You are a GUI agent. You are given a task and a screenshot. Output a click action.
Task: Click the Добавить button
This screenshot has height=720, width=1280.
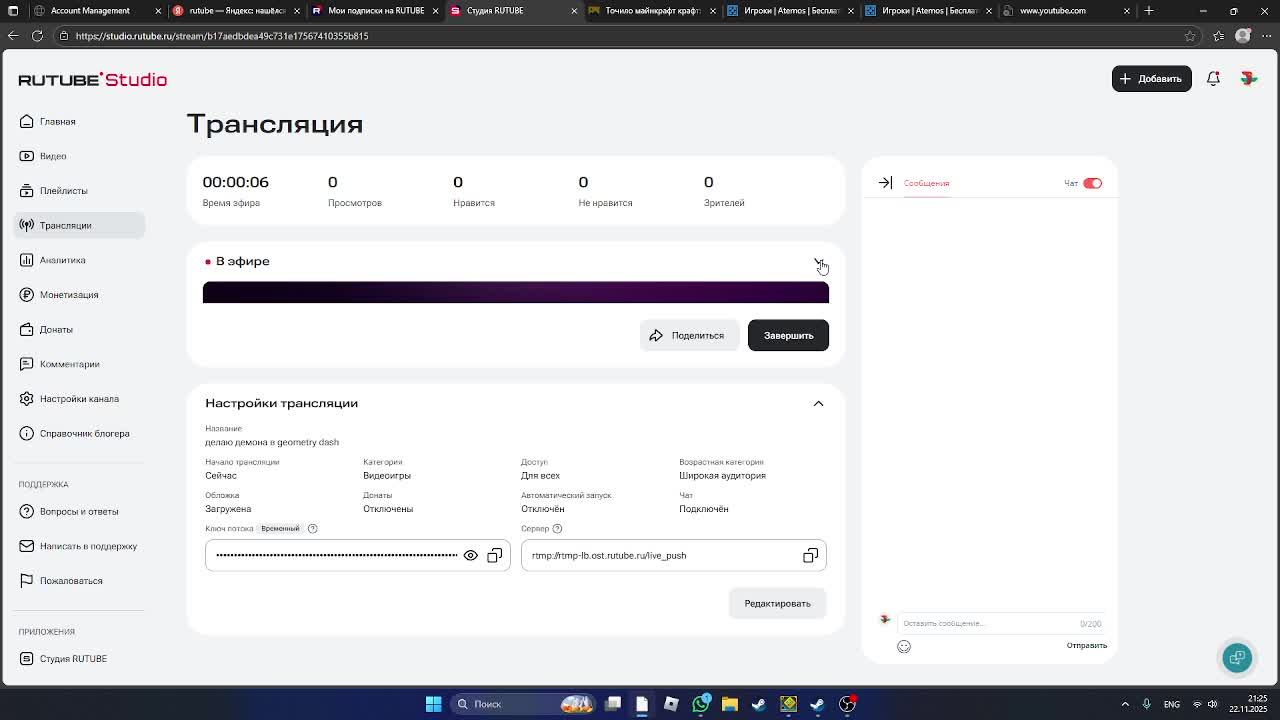[x=1151, y=78]
